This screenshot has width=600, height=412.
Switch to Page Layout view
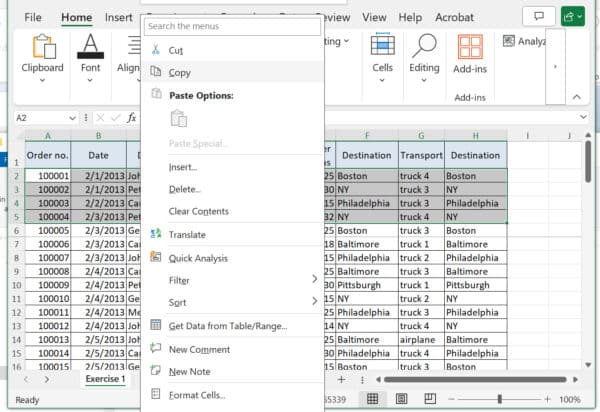[401, 399]
